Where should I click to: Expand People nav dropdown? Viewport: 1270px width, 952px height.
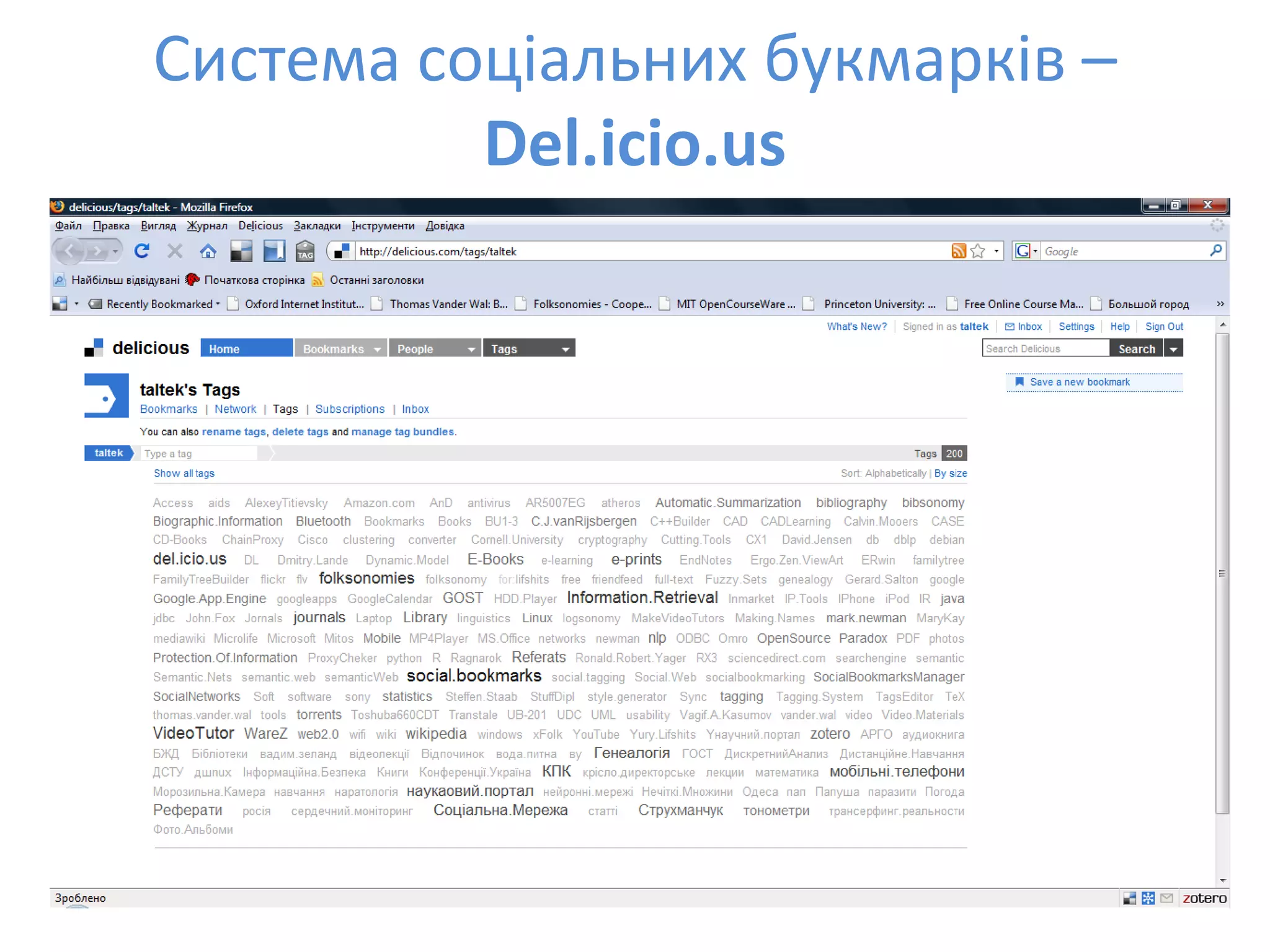[x=471, y=349]
